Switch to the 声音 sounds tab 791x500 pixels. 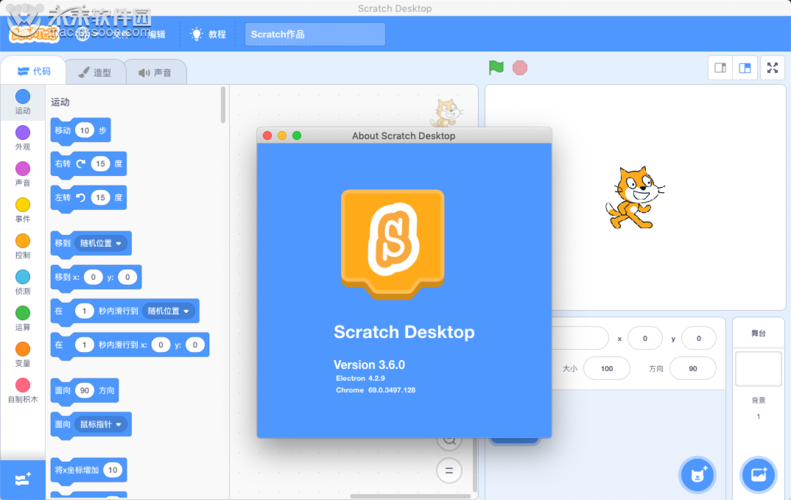click(155, 73)
